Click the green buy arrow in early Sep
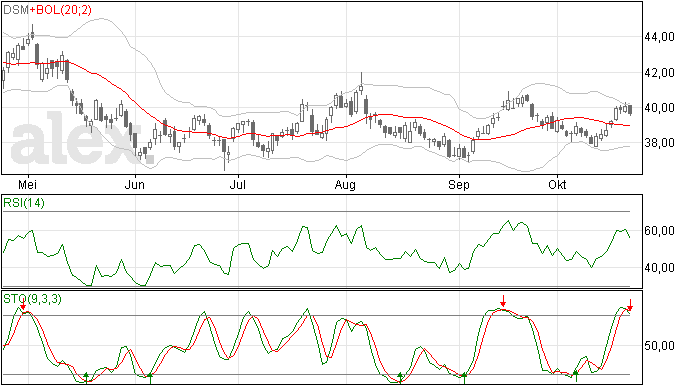Image resolution: width=690 pixels, height=387 pixels. pos(464,378)
